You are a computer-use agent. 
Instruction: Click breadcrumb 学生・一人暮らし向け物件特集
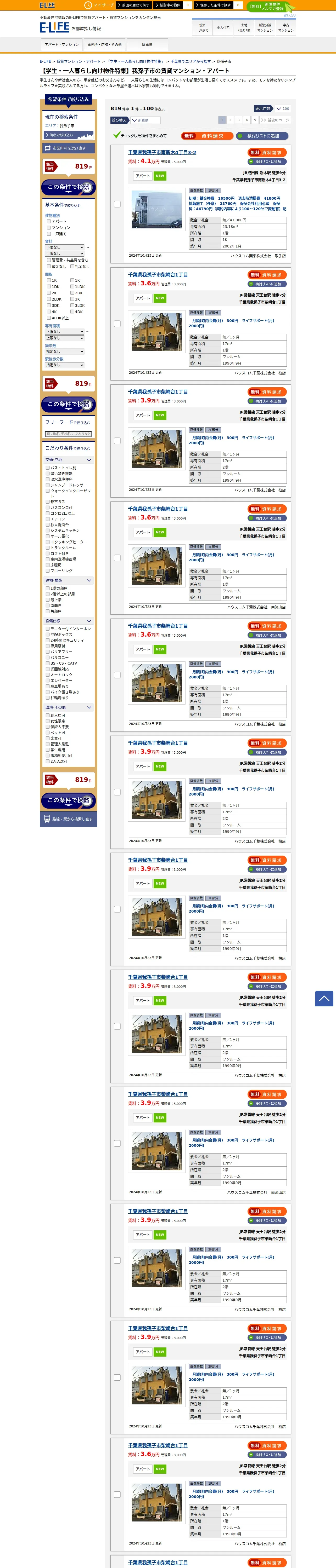coord(135,61)
